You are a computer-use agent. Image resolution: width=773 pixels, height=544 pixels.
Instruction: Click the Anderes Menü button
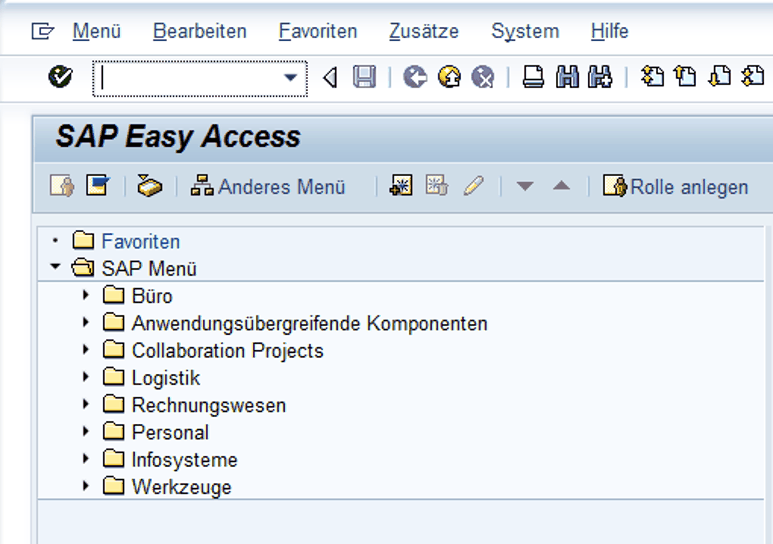click(x=268, y=187)
